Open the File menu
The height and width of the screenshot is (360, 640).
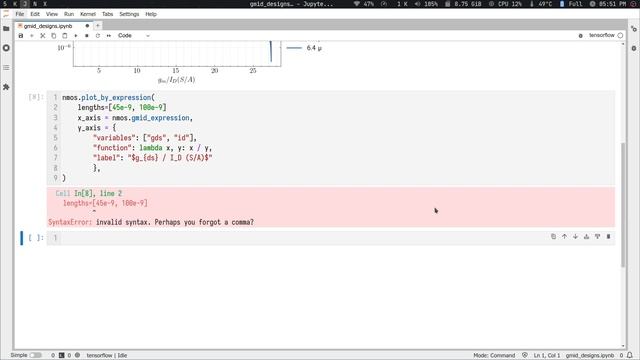click(x=20, y=14)
